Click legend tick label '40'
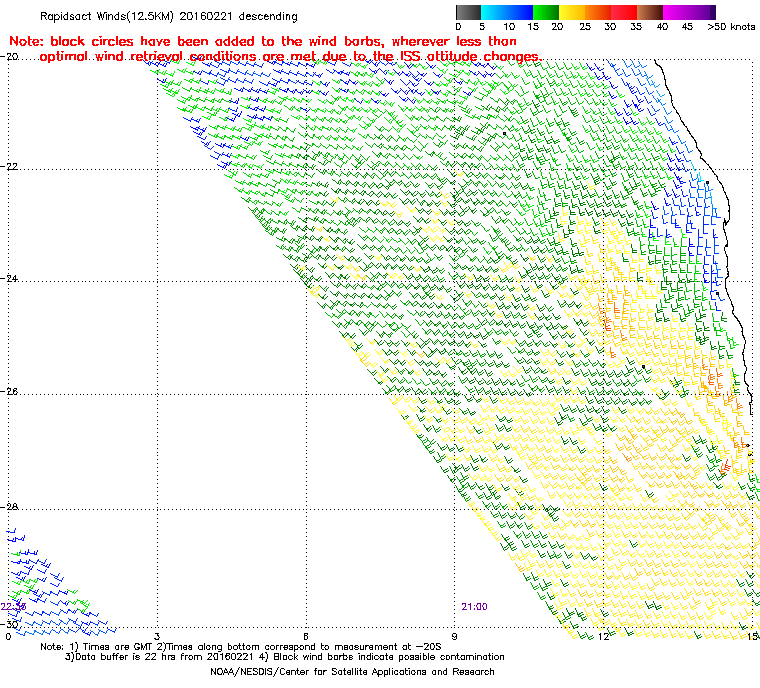 662,27
